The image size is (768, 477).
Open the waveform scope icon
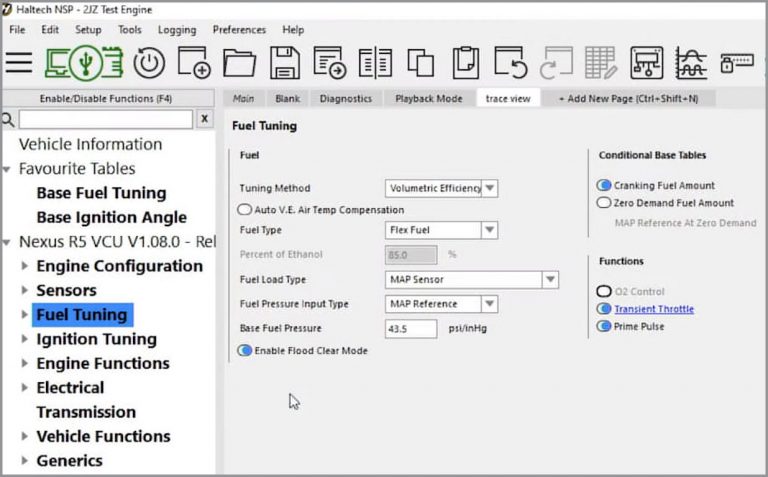coord(691,62)
